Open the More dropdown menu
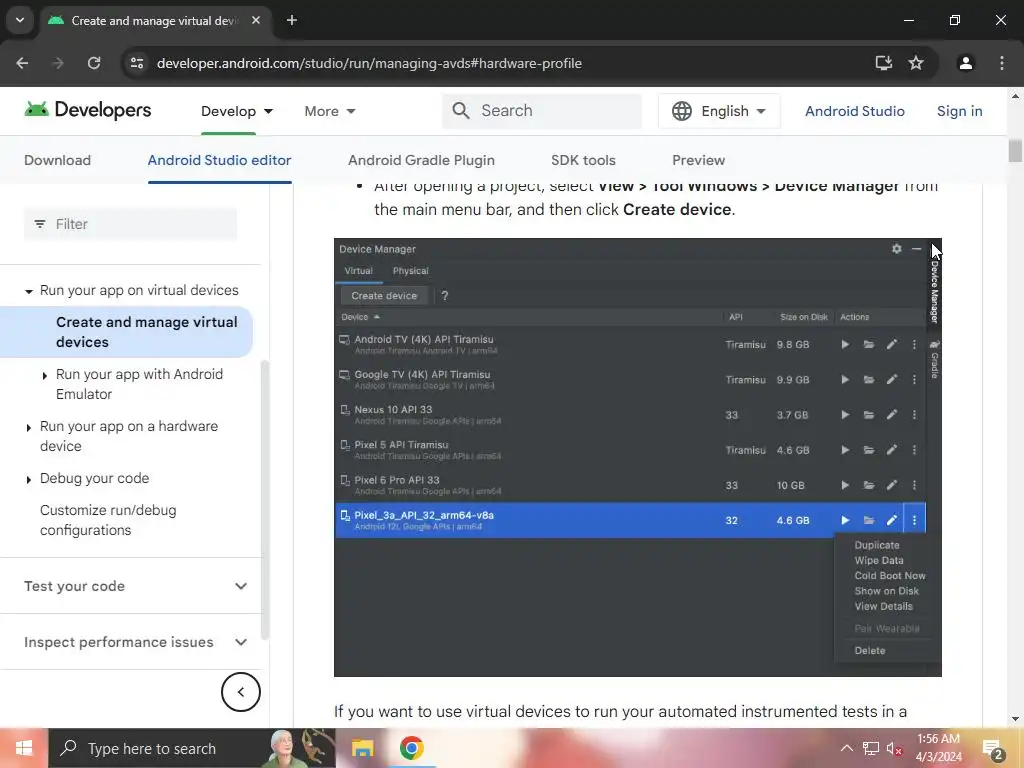Screen dimensions: 1024x768 [x=330, y=111]
